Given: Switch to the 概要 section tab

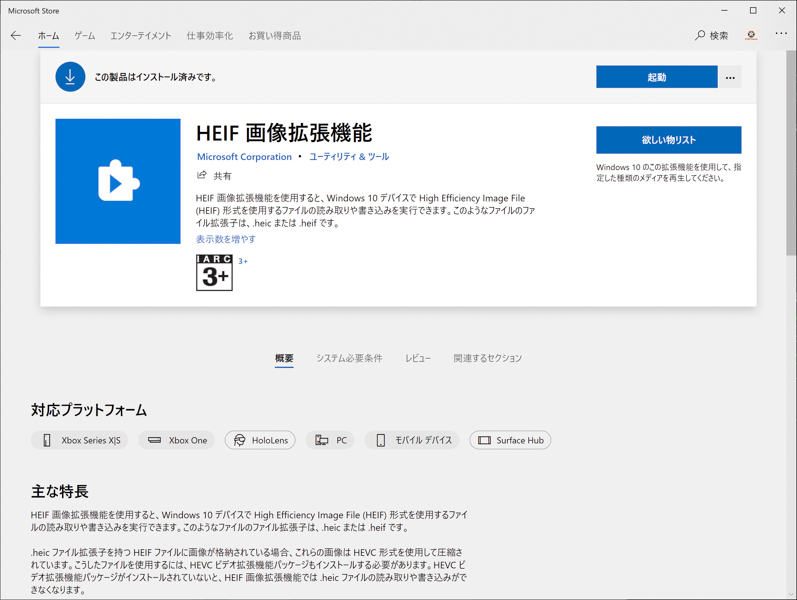Looking at the screenshot, I should point(284,358).
